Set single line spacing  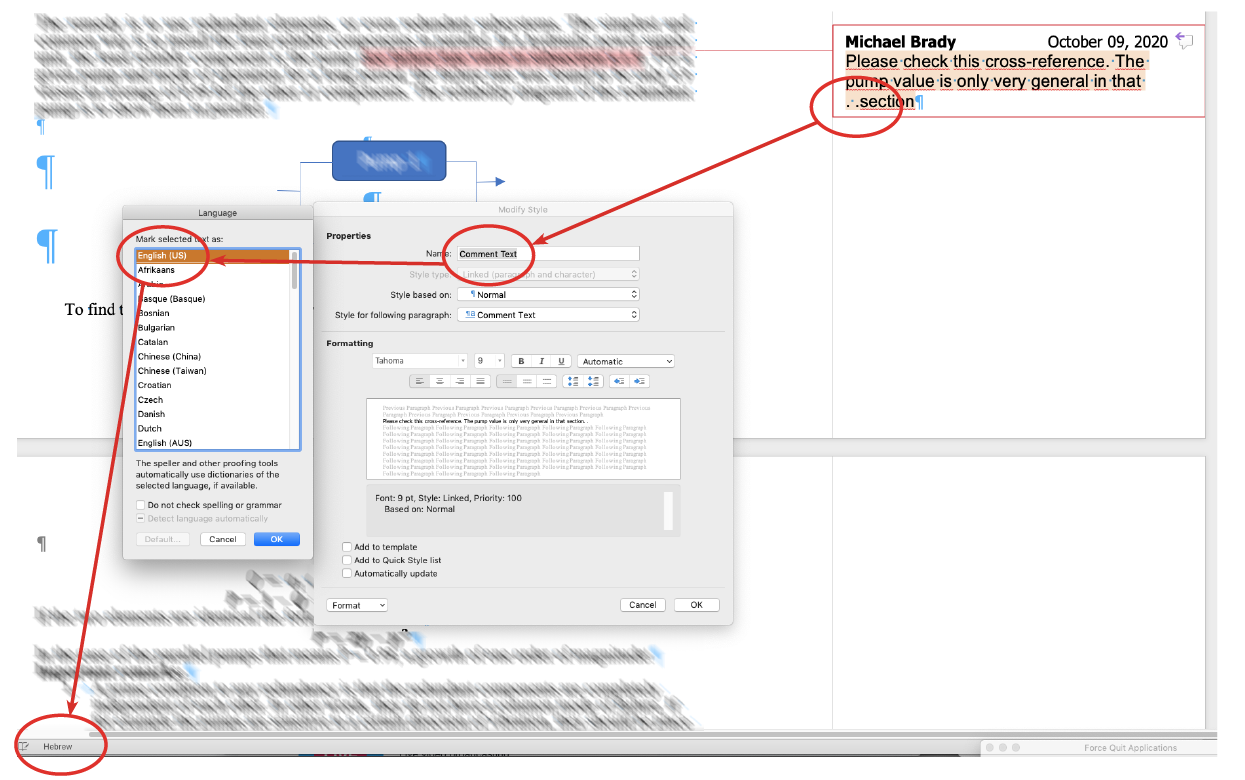tap(506, 381)
